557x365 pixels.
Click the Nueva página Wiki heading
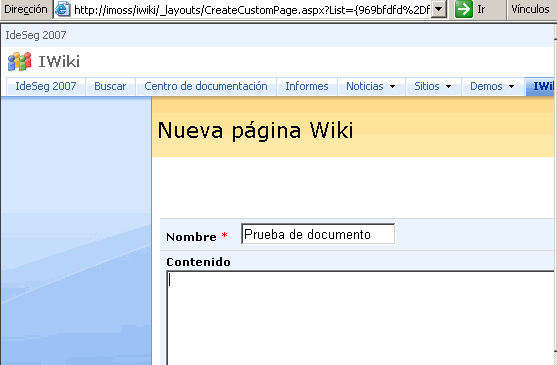[255, 130]
